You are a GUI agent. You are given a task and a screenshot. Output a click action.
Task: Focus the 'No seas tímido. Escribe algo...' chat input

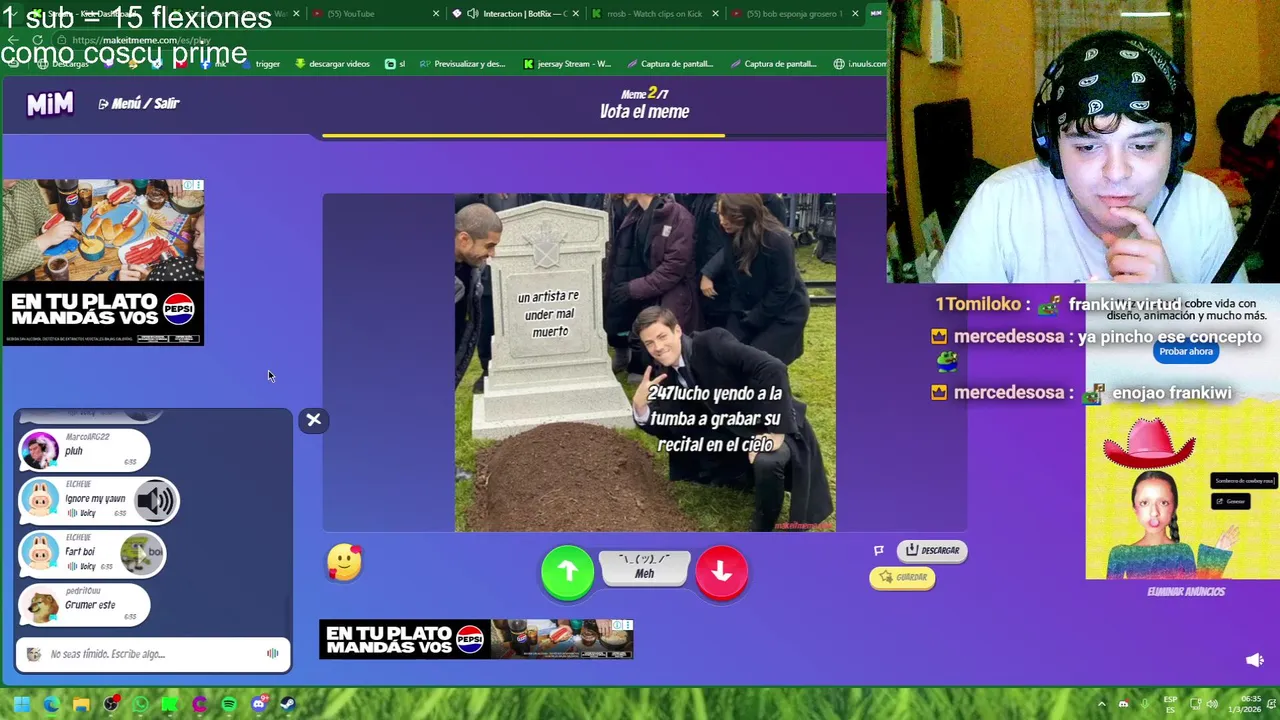(x=153, y=654)
